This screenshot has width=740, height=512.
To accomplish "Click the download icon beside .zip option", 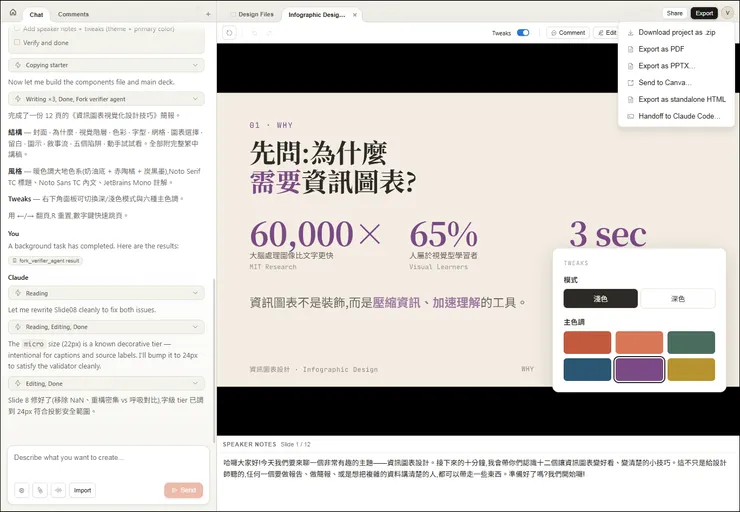I will pyautogui.click(x=631, y=33).
